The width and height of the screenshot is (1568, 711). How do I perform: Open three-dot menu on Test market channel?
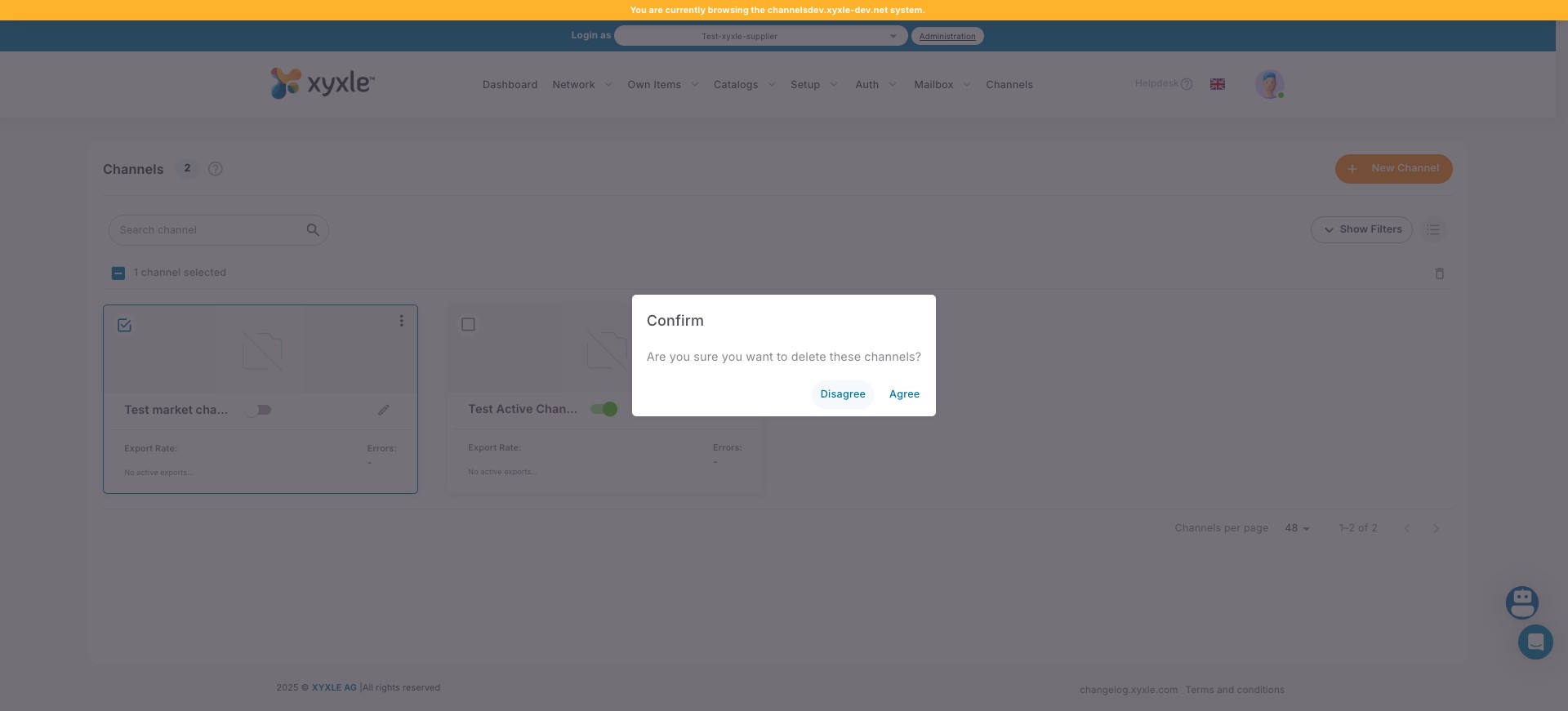point(401,321)
